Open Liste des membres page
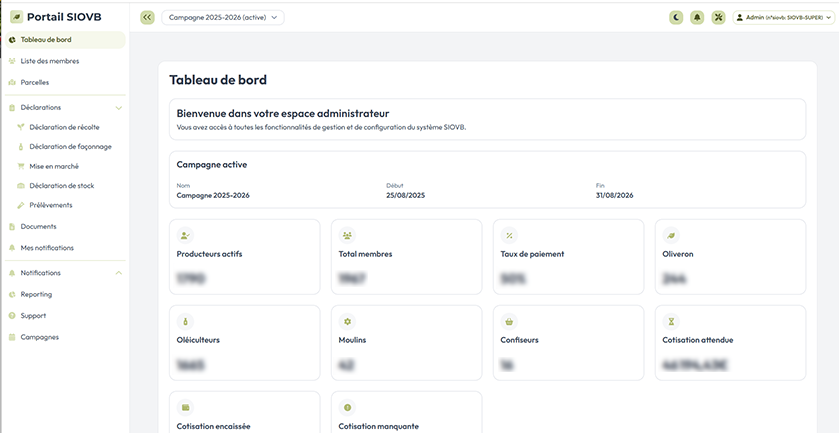The width and height of the screenshot is (839, 433). pyautogui.click(x=49, y=61)
